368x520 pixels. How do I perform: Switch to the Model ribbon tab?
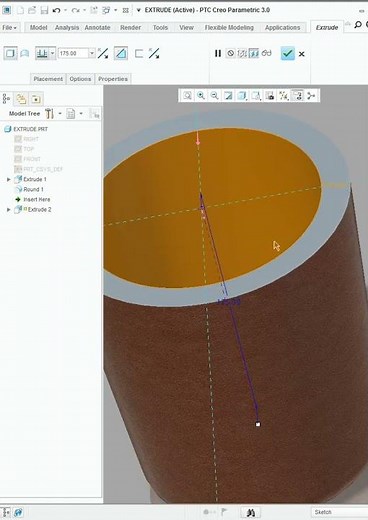[38, 28]
